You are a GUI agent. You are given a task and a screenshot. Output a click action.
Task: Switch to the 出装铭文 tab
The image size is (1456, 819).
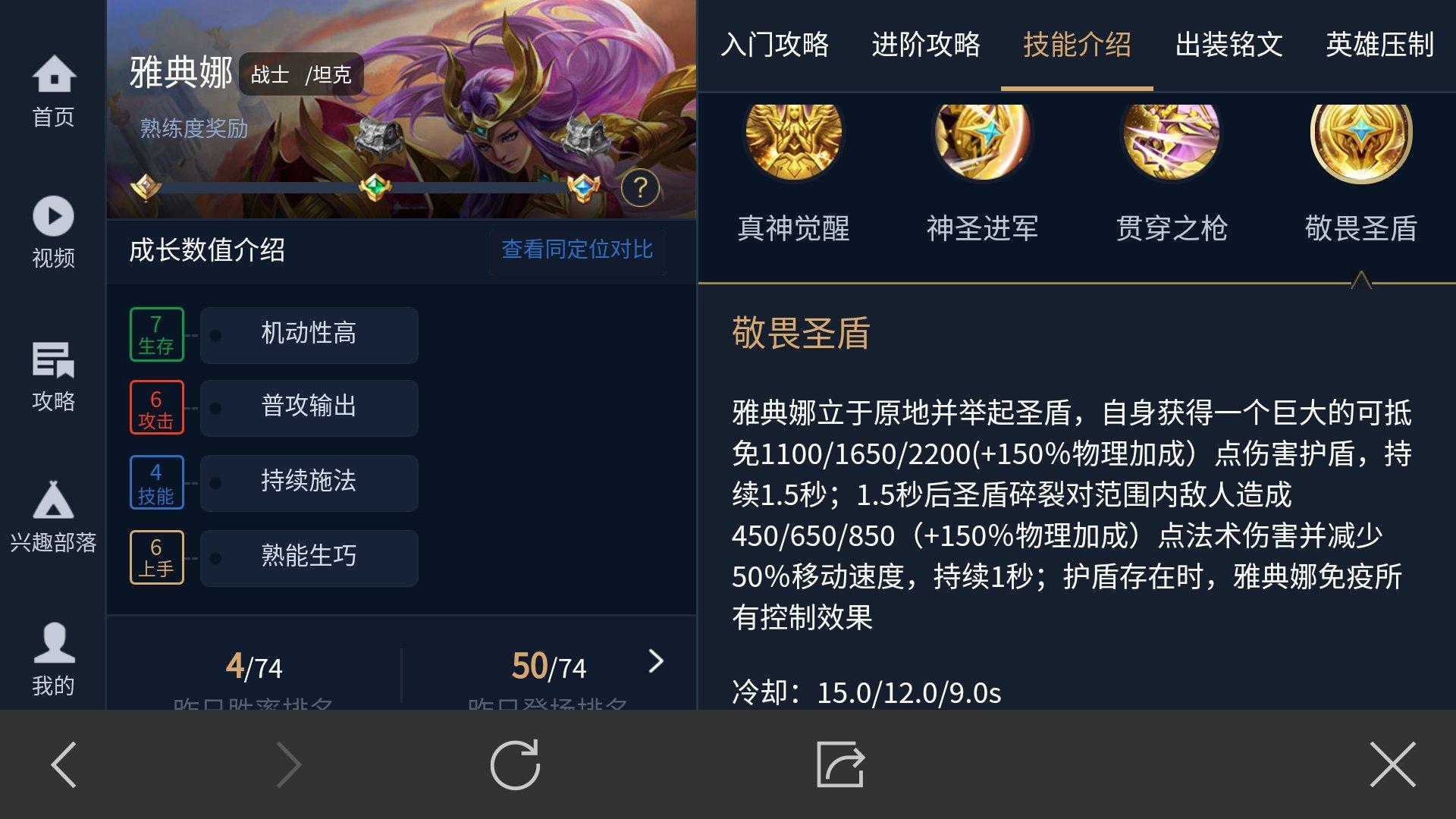[x=1228, y=45]
